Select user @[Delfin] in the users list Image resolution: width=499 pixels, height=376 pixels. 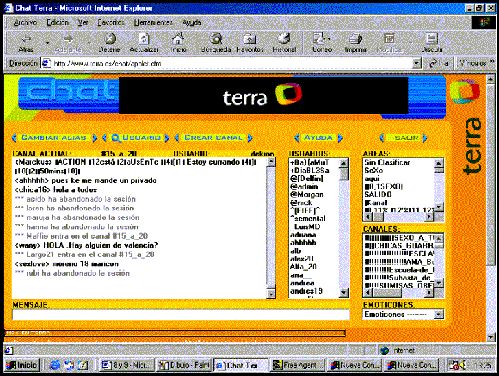[x=307, y=178]
